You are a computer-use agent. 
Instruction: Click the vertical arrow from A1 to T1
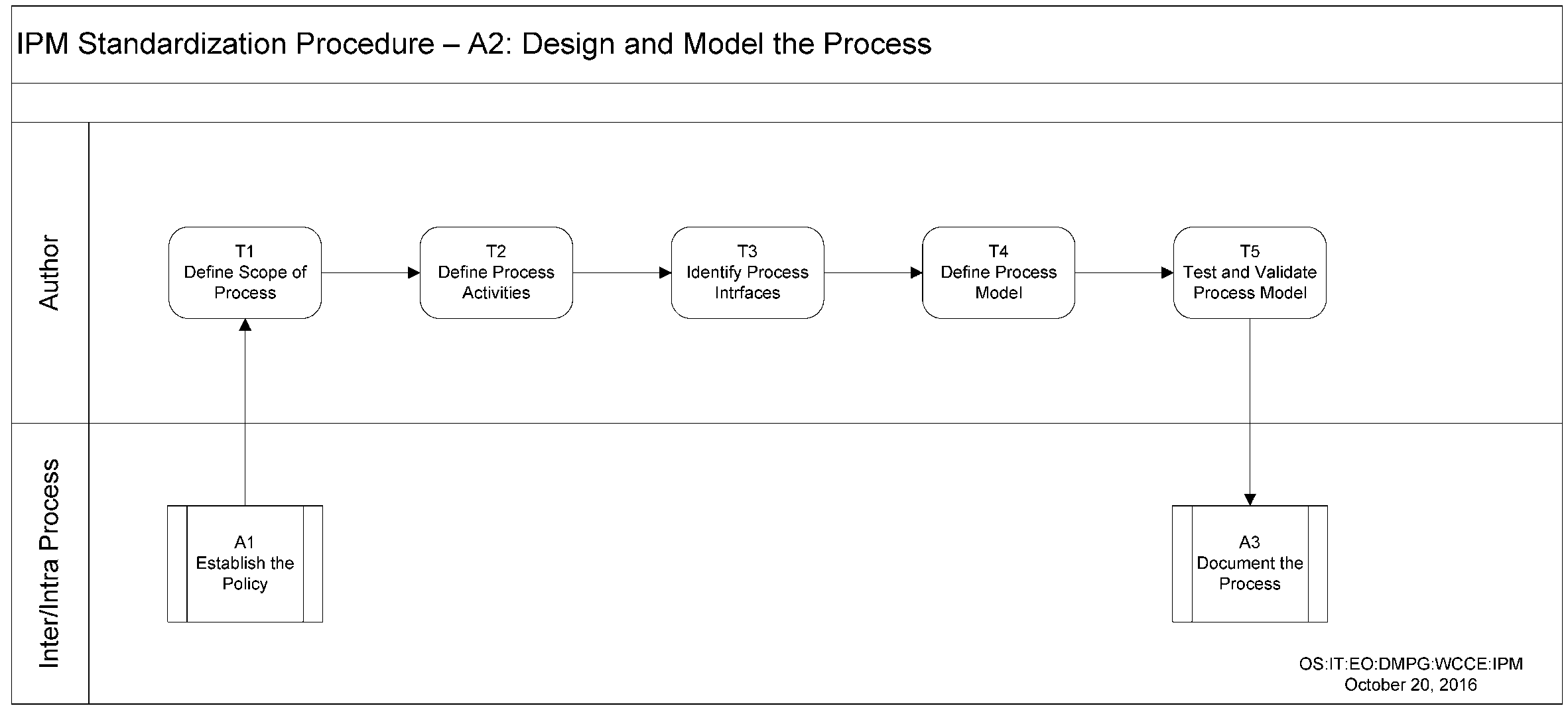pyautogui.click(x=245, y=411)
